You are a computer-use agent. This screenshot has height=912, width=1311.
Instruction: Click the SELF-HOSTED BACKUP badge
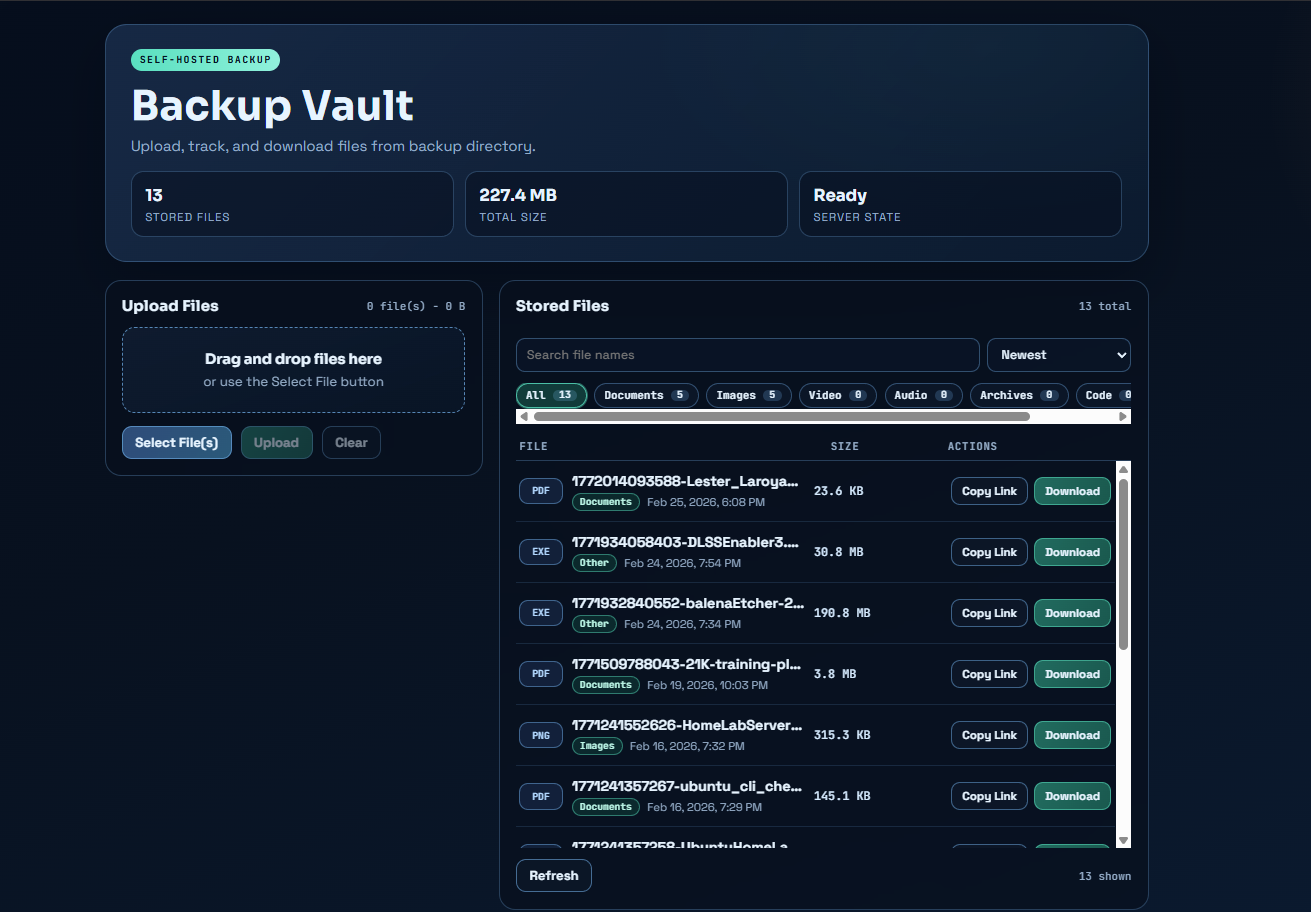tap(205, 59)
